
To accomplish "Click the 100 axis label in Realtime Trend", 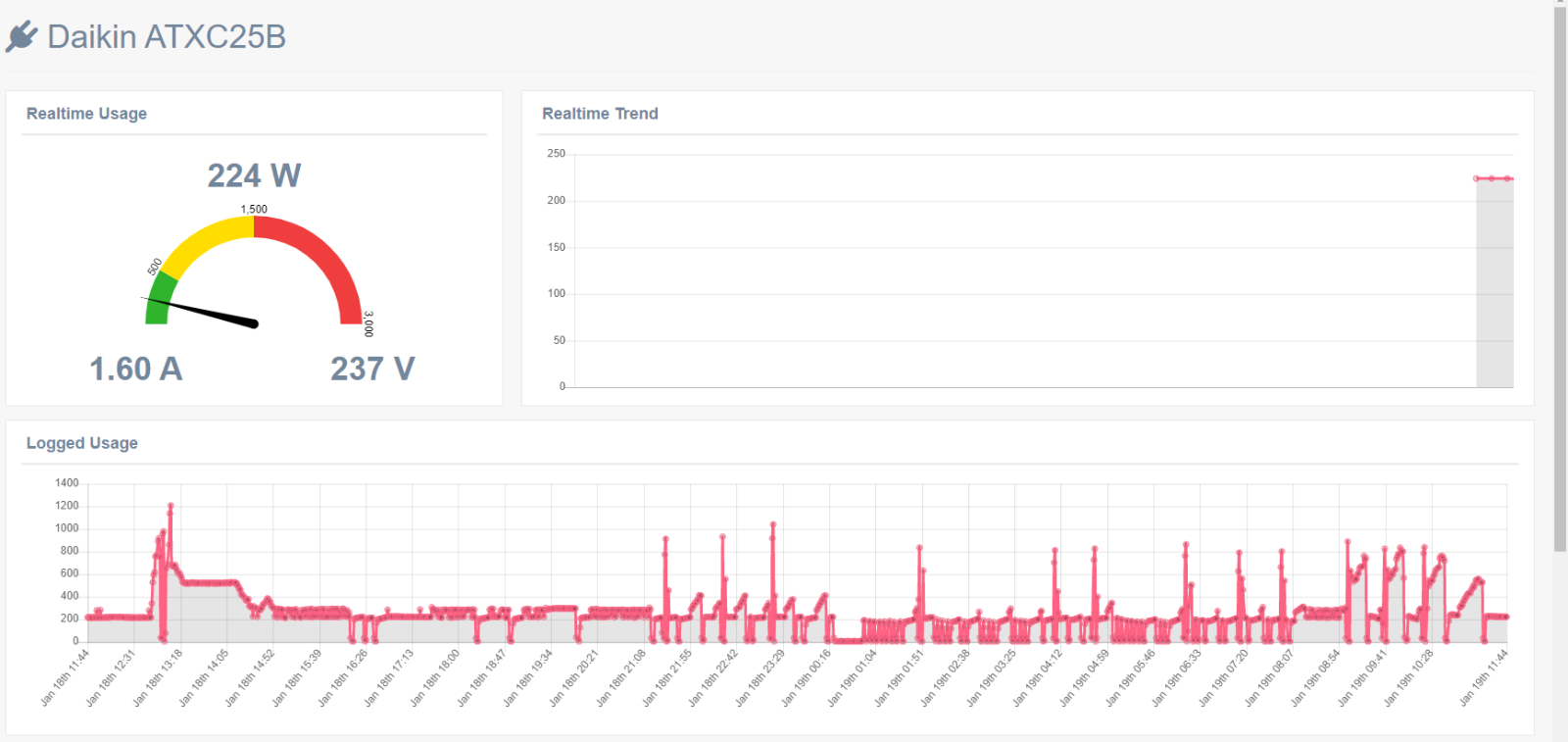I will [x=557, y=293].
